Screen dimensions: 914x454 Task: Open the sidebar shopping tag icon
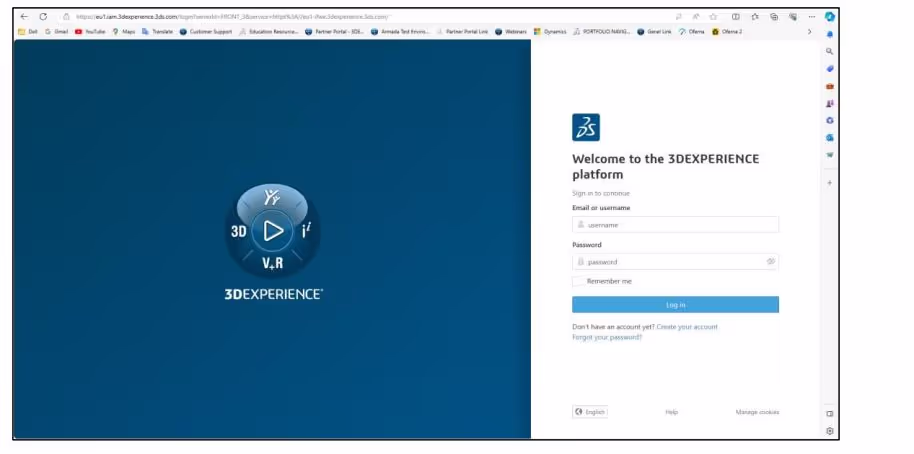[829, 69]
